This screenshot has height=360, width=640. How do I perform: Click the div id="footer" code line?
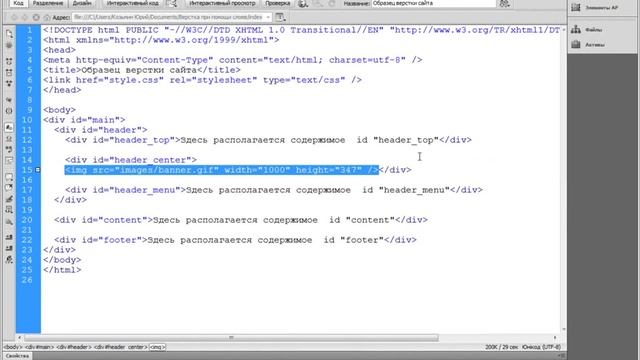point(236,240)
